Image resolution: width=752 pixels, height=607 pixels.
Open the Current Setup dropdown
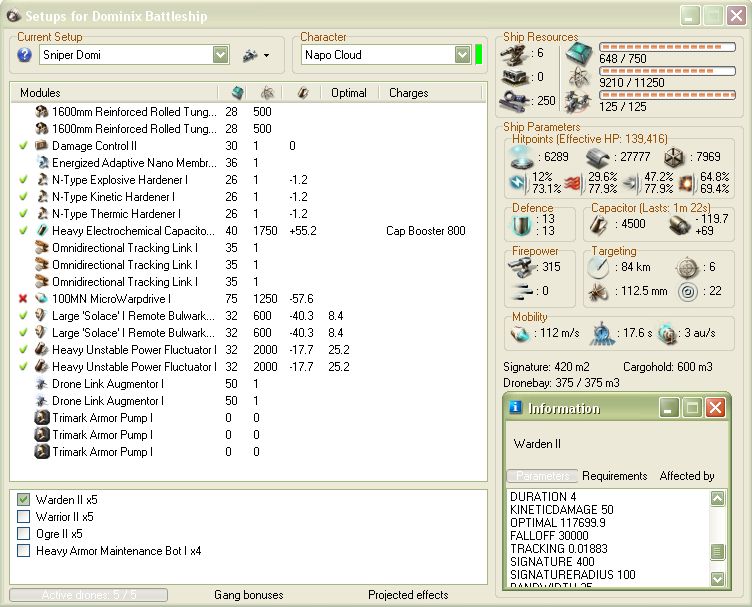(x=220, y=55)
